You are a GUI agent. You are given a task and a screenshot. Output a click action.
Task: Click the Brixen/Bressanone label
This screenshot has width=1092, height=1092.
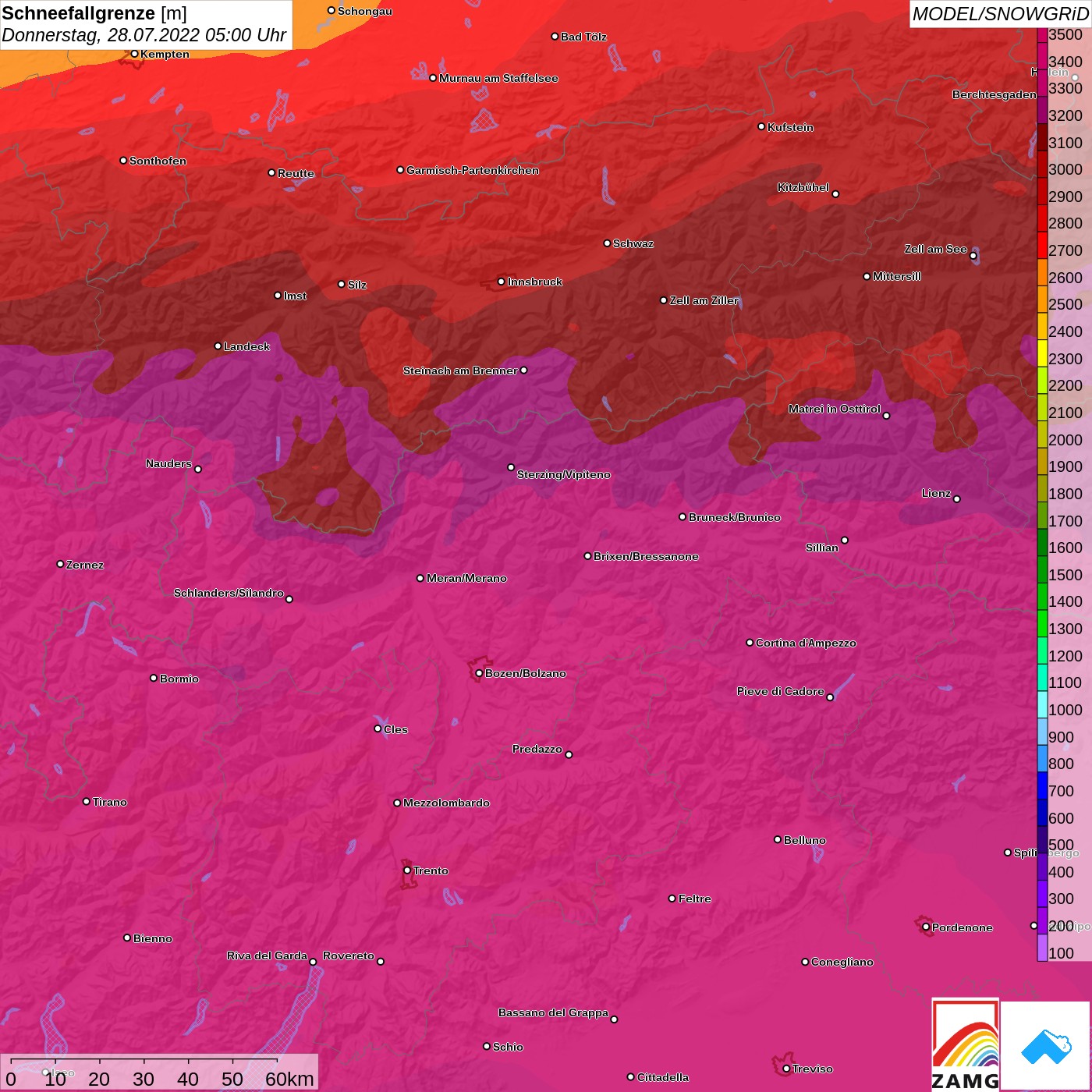pos(646,556)
